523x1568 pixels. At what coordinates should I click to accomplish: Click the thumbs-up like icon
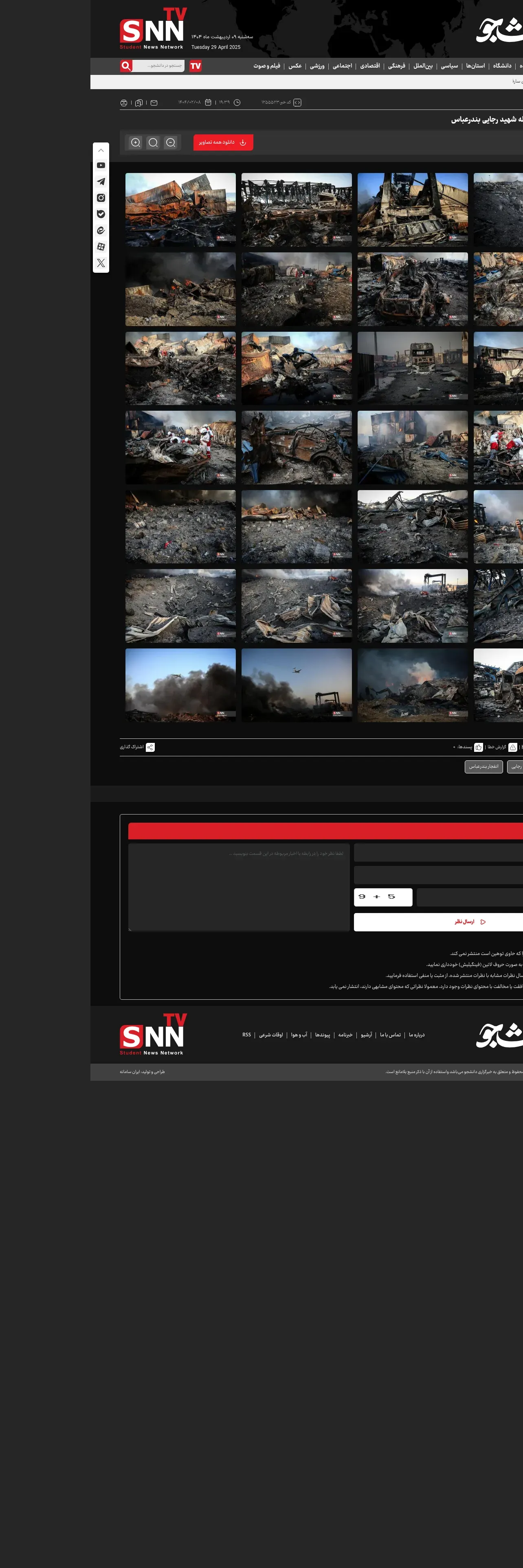[479, 747]
